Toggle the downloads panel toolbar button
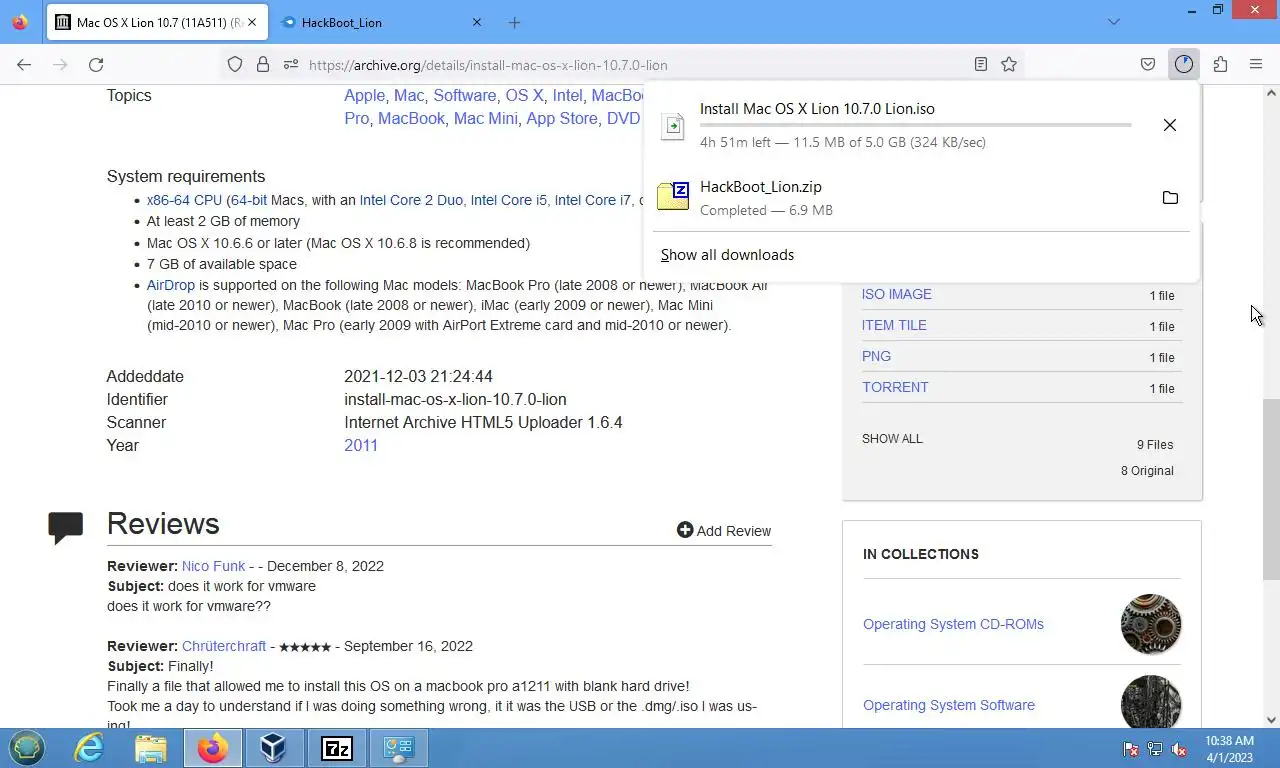This screenshot has width=1280, height=768. [1184, 64]
